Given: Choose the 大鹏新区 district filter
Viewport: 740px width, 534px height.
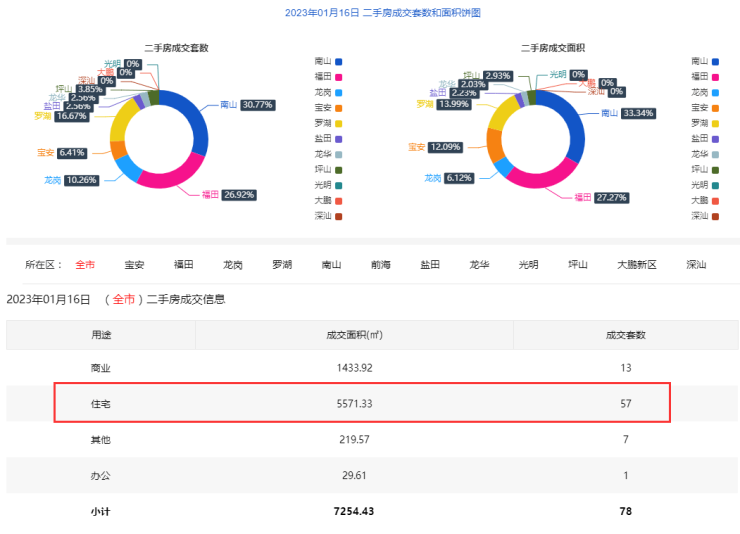Looking at the screenshot, I should (636, 265).
